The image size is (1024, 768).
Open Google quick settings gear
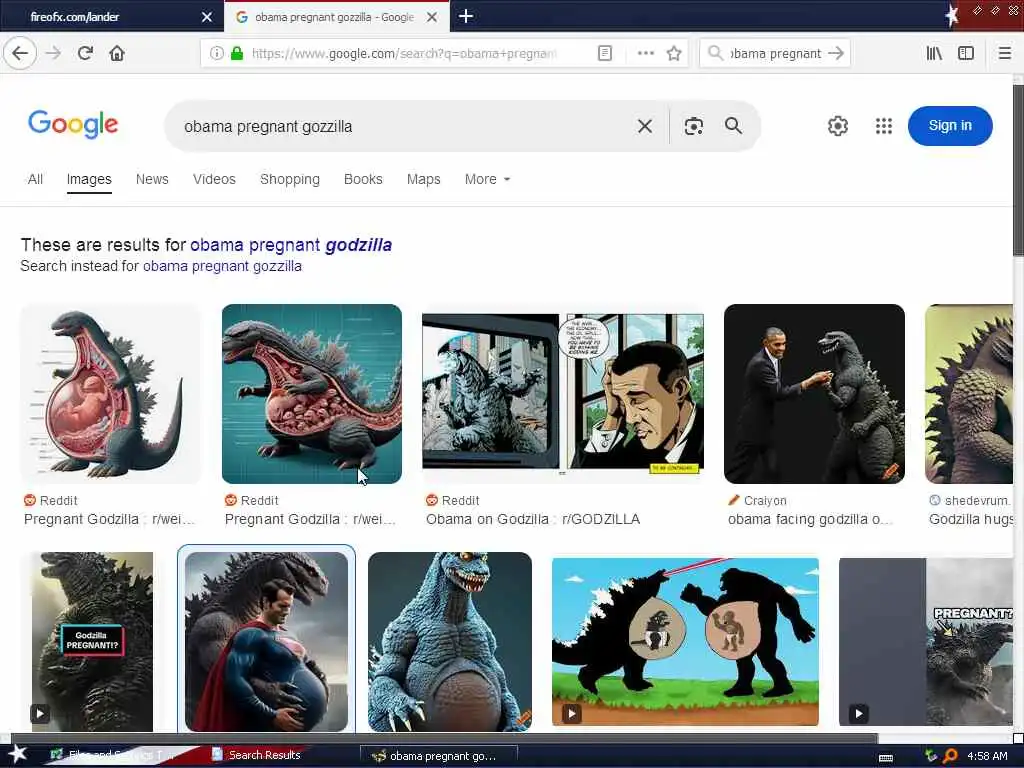tap(838, 126)
